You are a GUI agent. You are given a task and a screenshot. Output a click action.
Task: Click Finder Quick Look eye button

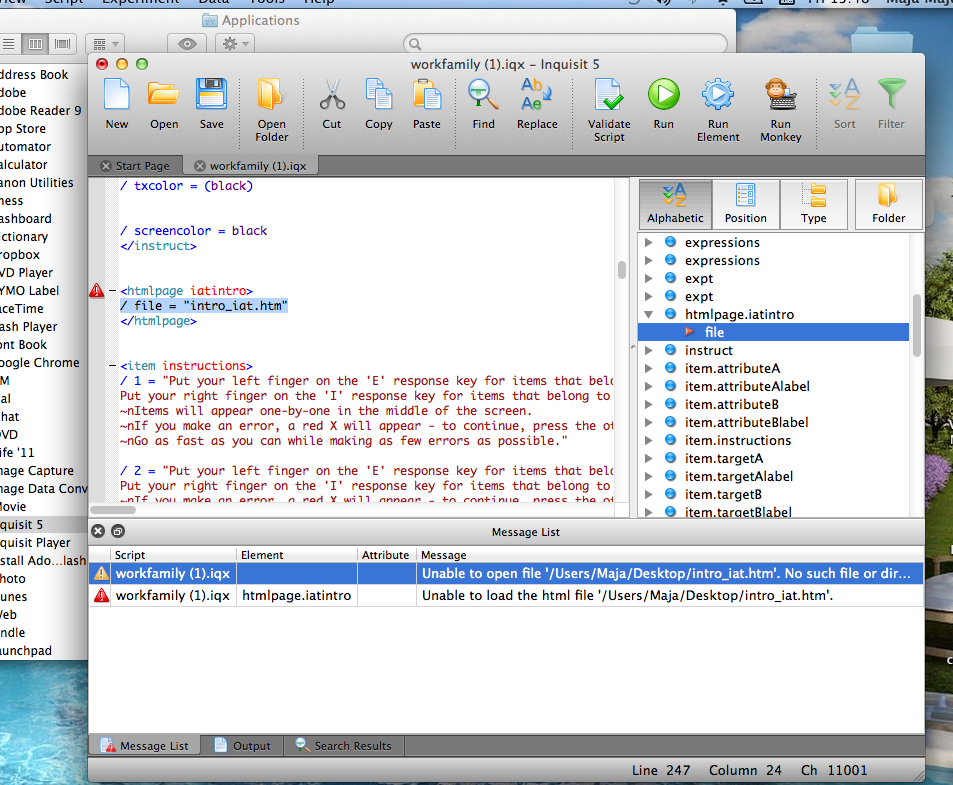click(187, 44)
